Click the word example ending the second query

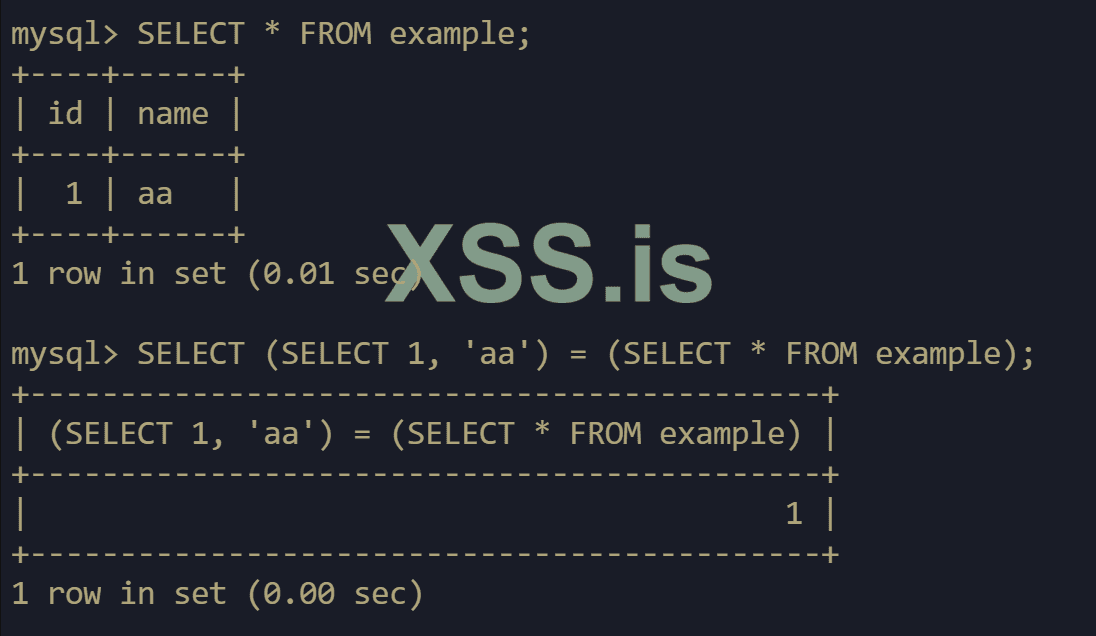(938, 354)
